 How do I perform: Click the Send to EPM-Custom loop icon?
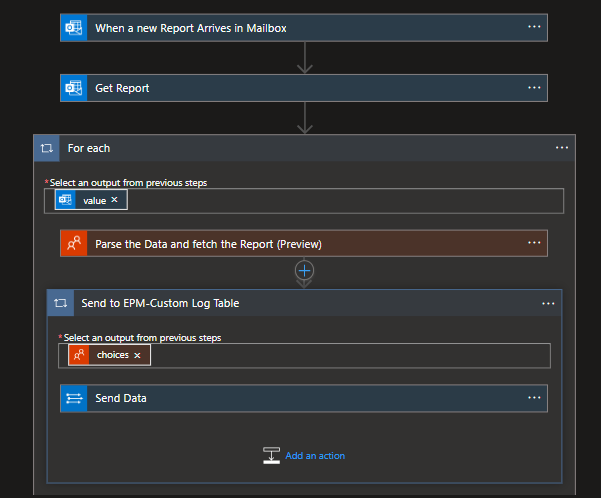[61, 303]
